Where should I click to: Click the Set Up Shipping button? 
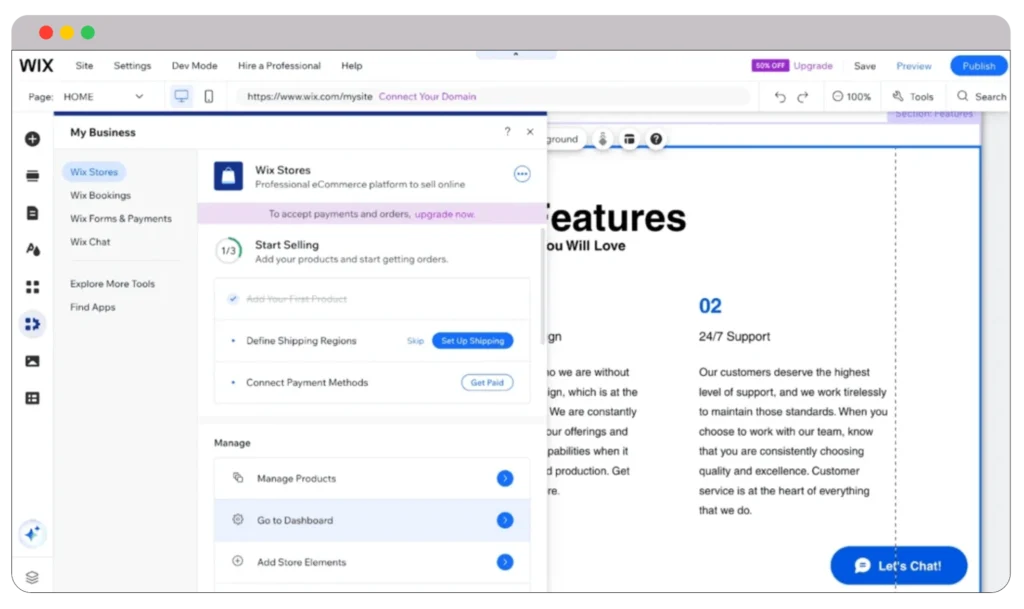pyautogui.click(x=473, y=341)
